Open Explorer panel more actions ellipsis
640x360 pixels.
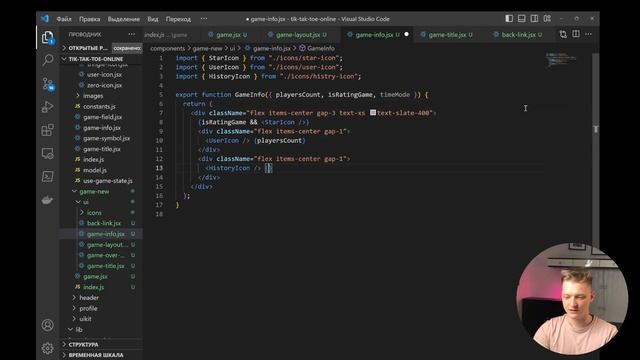click(131, 34)
